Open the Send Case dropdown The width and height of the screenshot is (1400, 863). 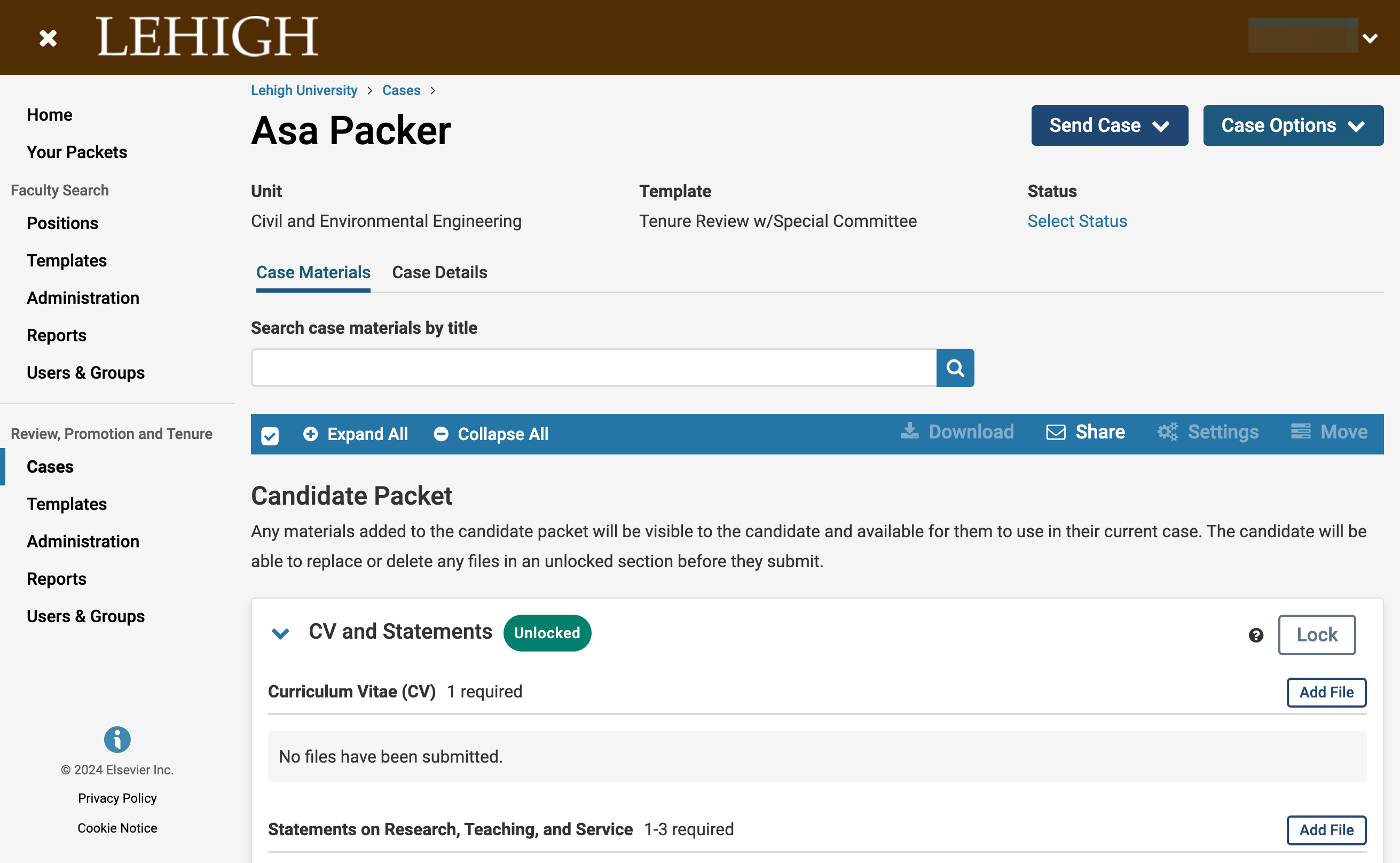coord(1110,125)
